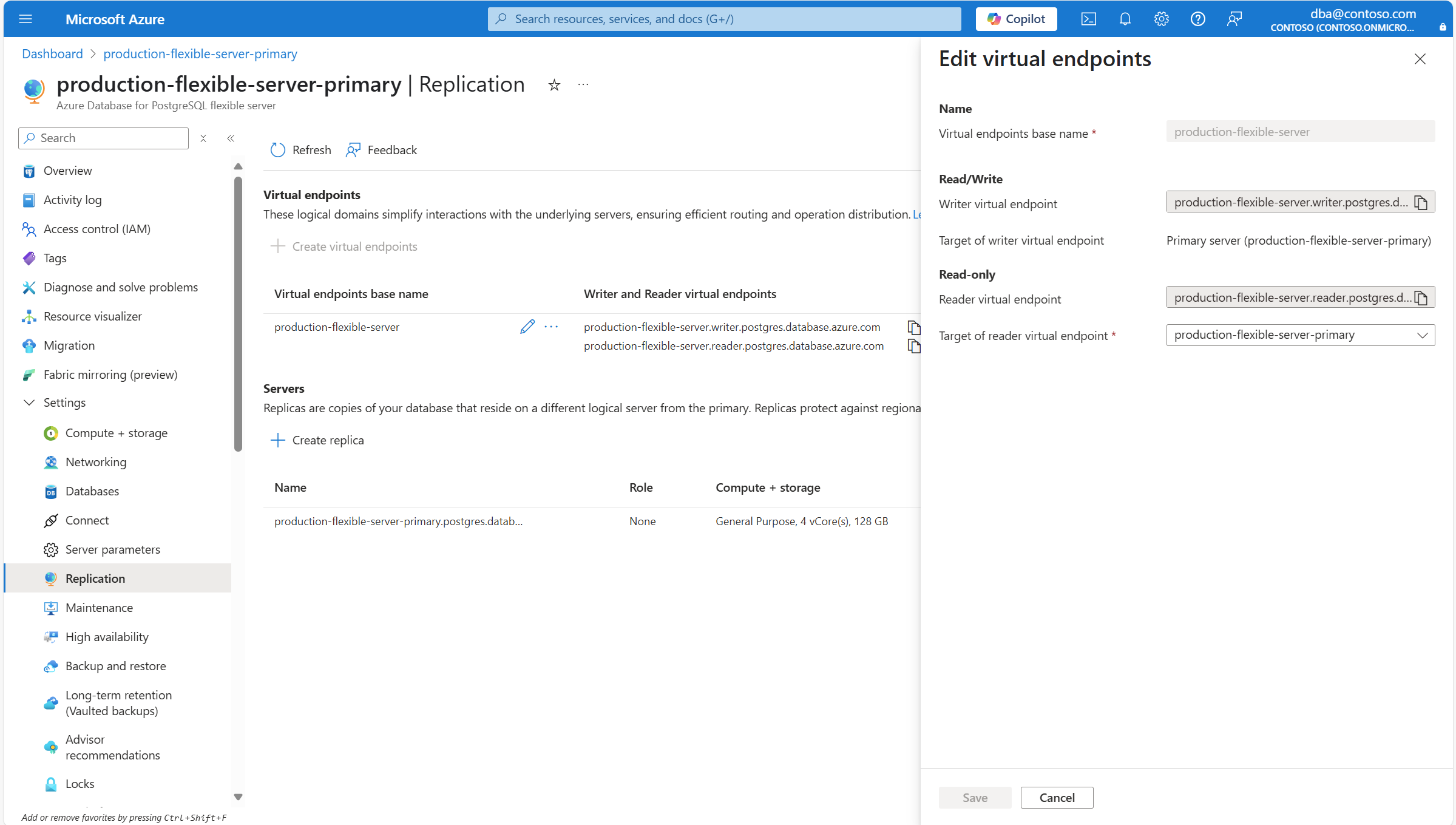Click the Refresh toolbar icon
1456x825 pixels.
coord(278,150)
